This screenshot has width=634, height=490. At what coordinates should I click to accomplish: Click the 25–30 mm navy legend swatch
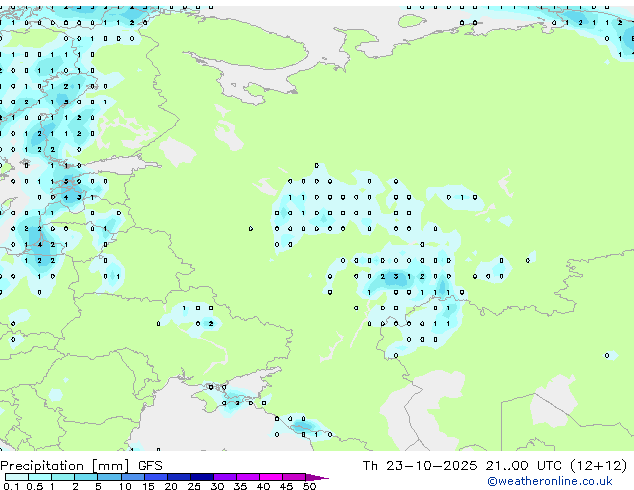tap(201, 477)
